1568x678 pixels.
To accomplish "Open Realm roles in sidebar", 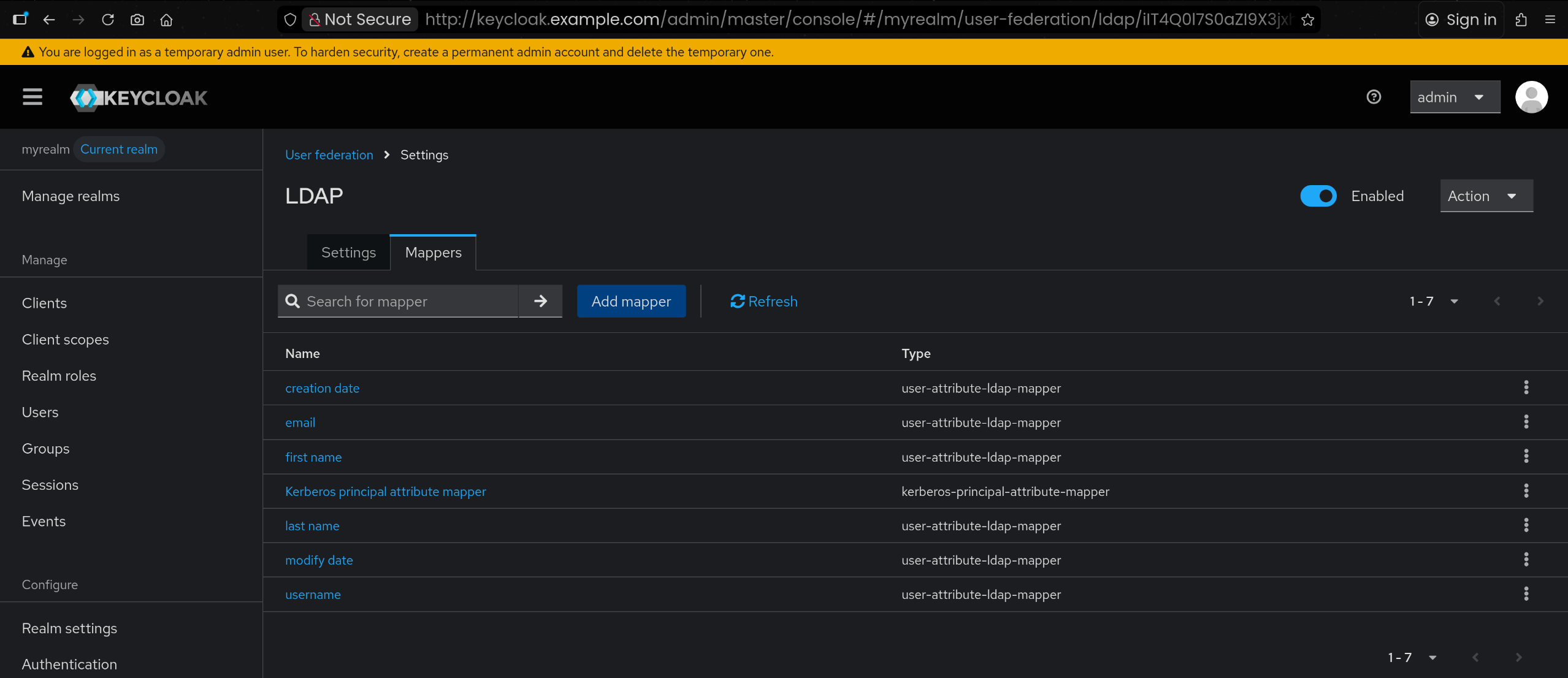I will pos(59,376).
